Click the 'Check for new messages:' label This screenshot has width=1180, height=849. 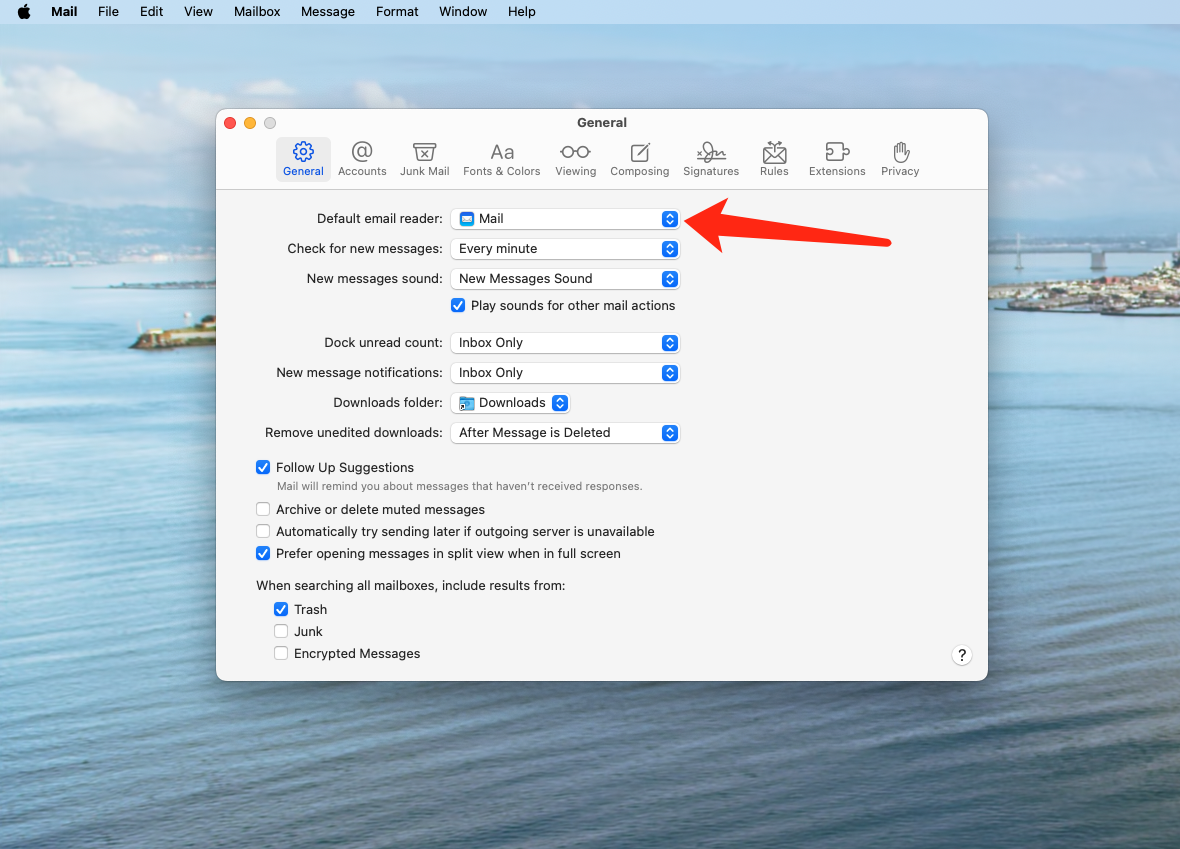[x=365, y=249]
